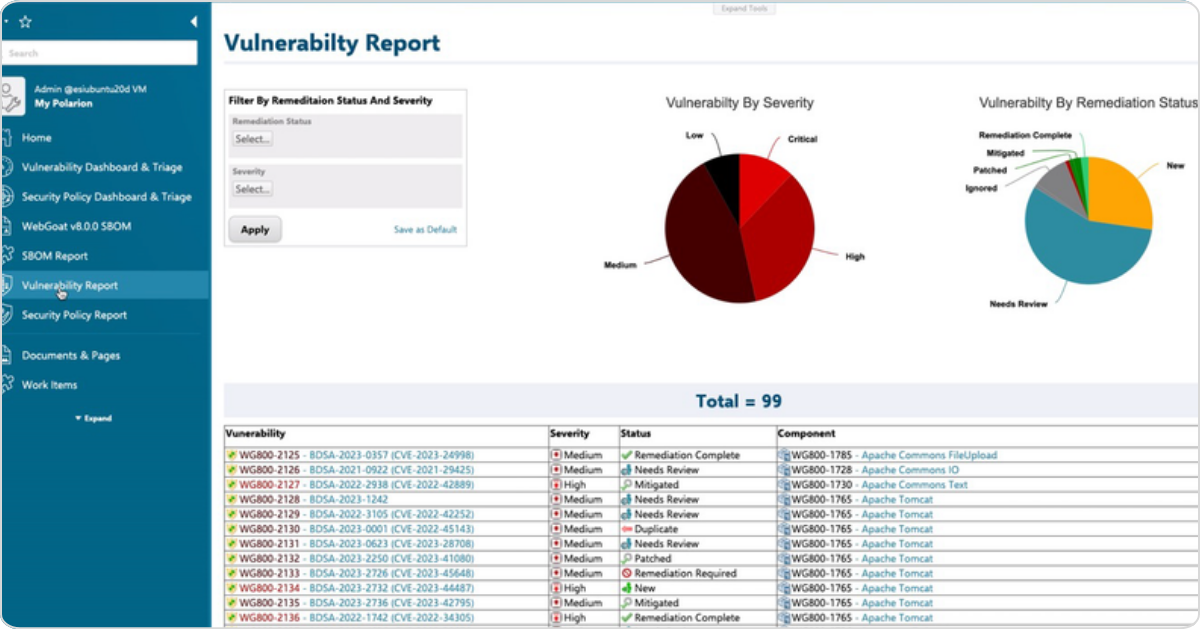Click the Work Items icon
Viewport: 1200px width, 630px height.
(7, 385)
